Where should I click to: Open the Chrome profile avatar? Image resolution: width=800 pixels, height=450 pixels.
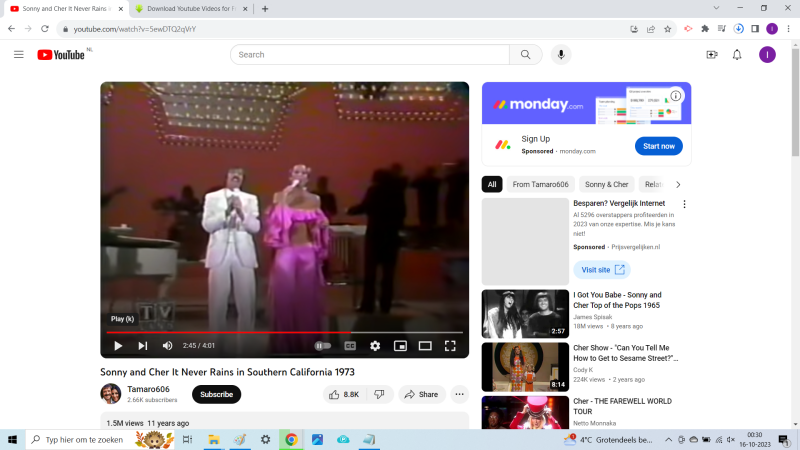coord(772,29)
